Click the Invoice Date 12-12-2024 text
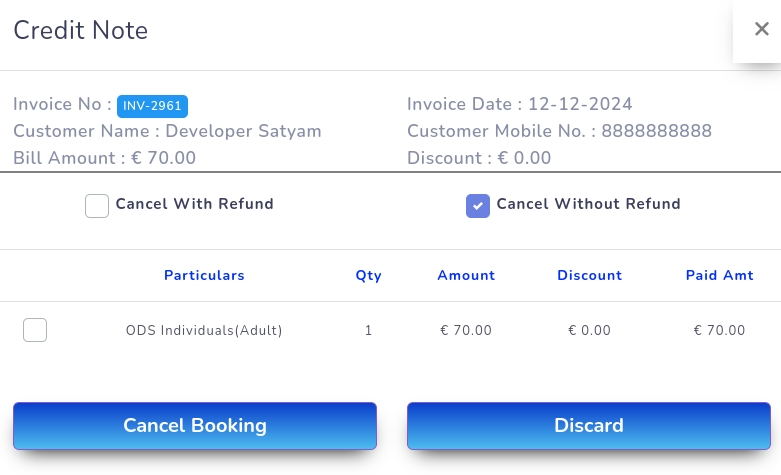 click(x=519, y=105)
